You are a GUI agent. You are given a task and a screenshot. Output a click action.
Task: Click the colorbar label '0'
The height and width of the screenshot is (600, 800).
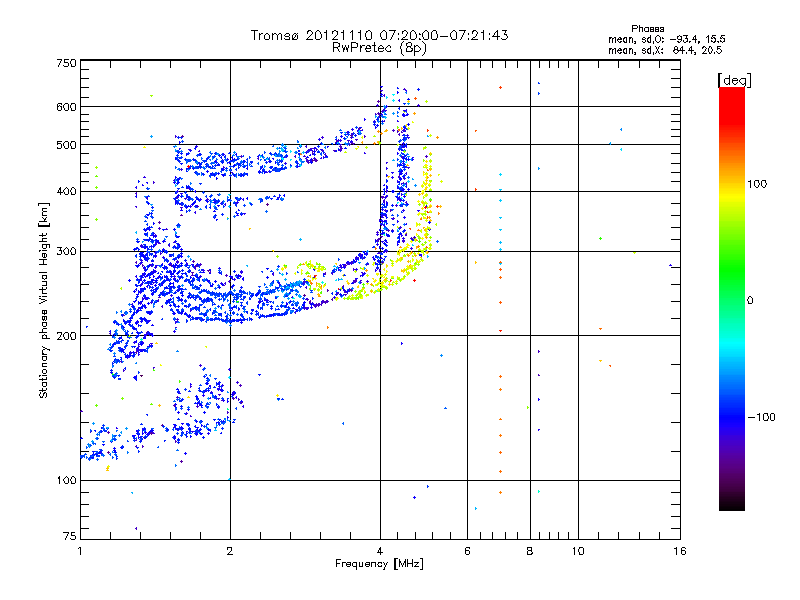(750, 300)
